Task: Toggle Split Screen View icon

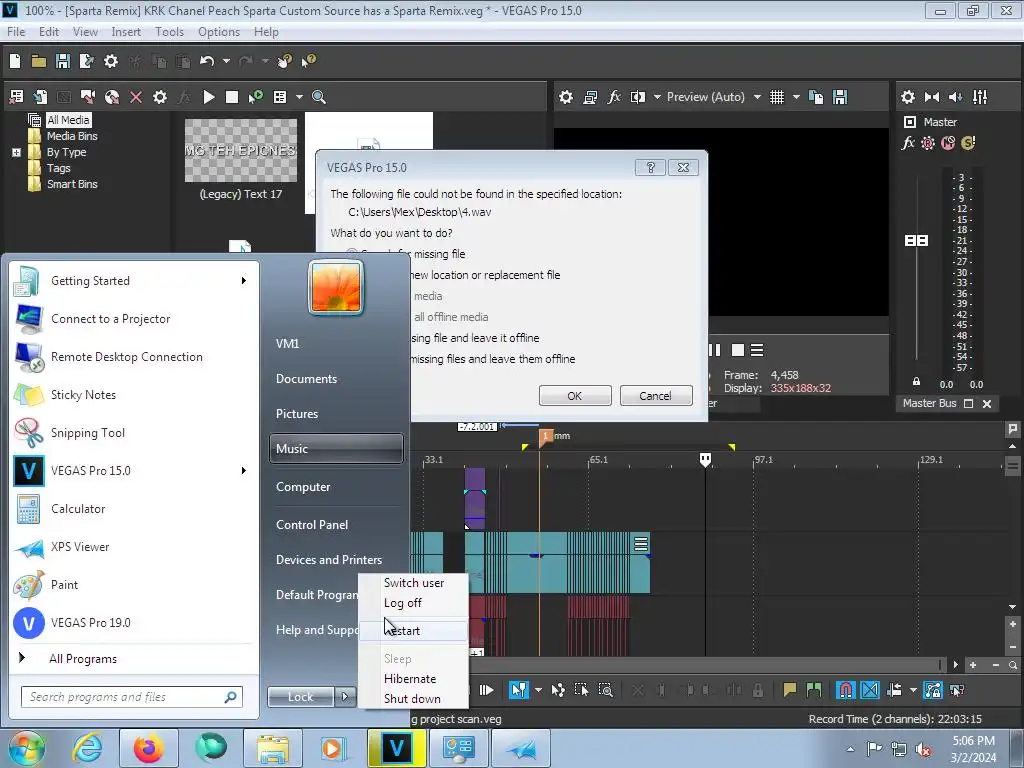Action: (637, 97)
